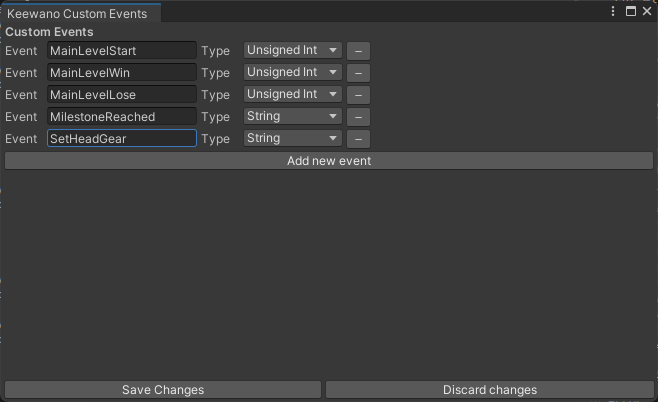Open the Type dropdown for MainLevelLose
The image size is (658, 402).
(x=292, y=94)
